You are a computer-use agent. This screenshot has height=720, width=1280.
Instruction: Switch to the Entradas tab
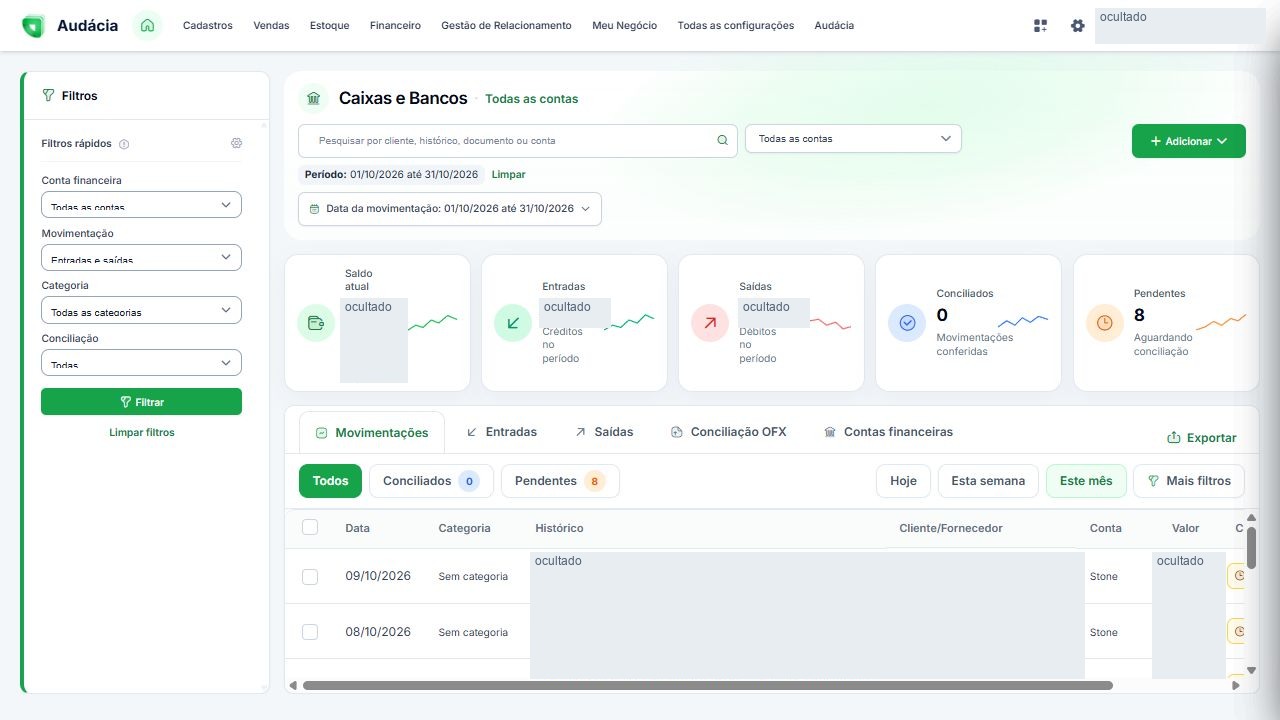point(501,432)
